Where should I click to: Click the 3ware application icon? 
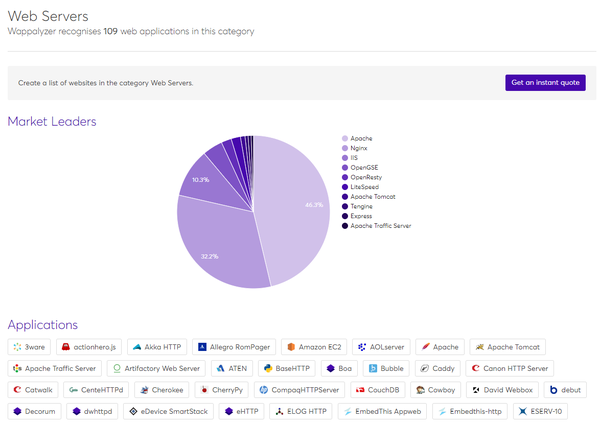pyautogui.click(x=17, y=347)
